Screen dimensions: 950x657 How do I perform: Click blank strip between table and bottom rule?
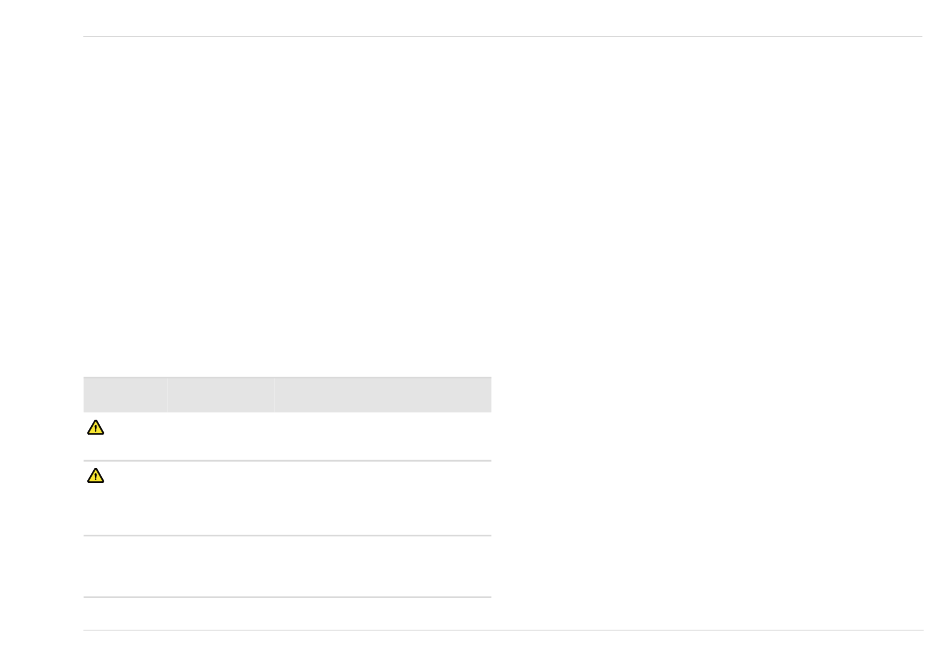point(287,614)
